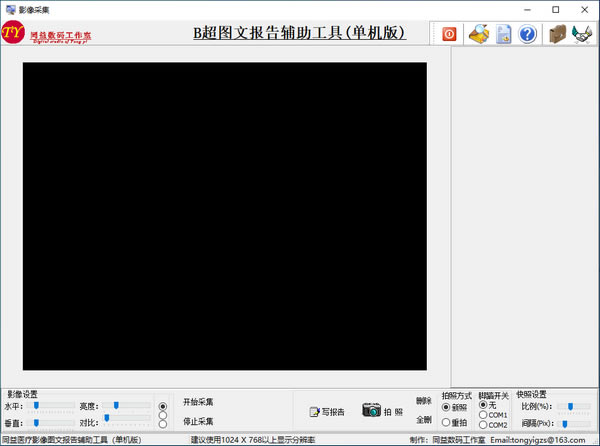Click the black video preview area
Screen dimensions: 600x446
pyautogui.click(x=225, y=216)
